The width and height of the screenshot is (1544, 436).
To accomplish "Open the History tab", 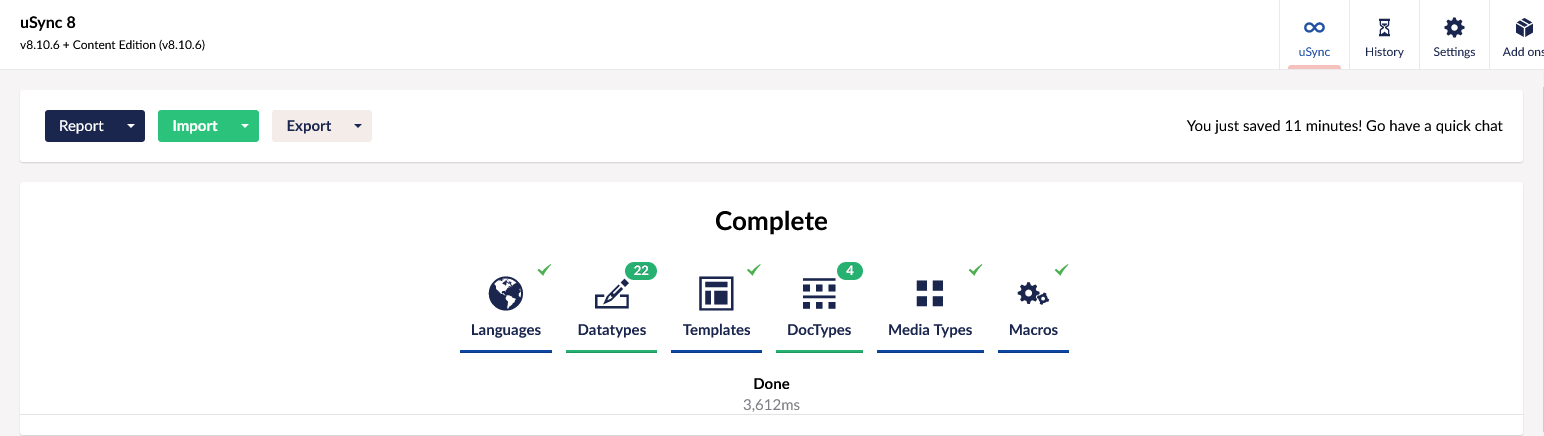I will (1384, 35).
